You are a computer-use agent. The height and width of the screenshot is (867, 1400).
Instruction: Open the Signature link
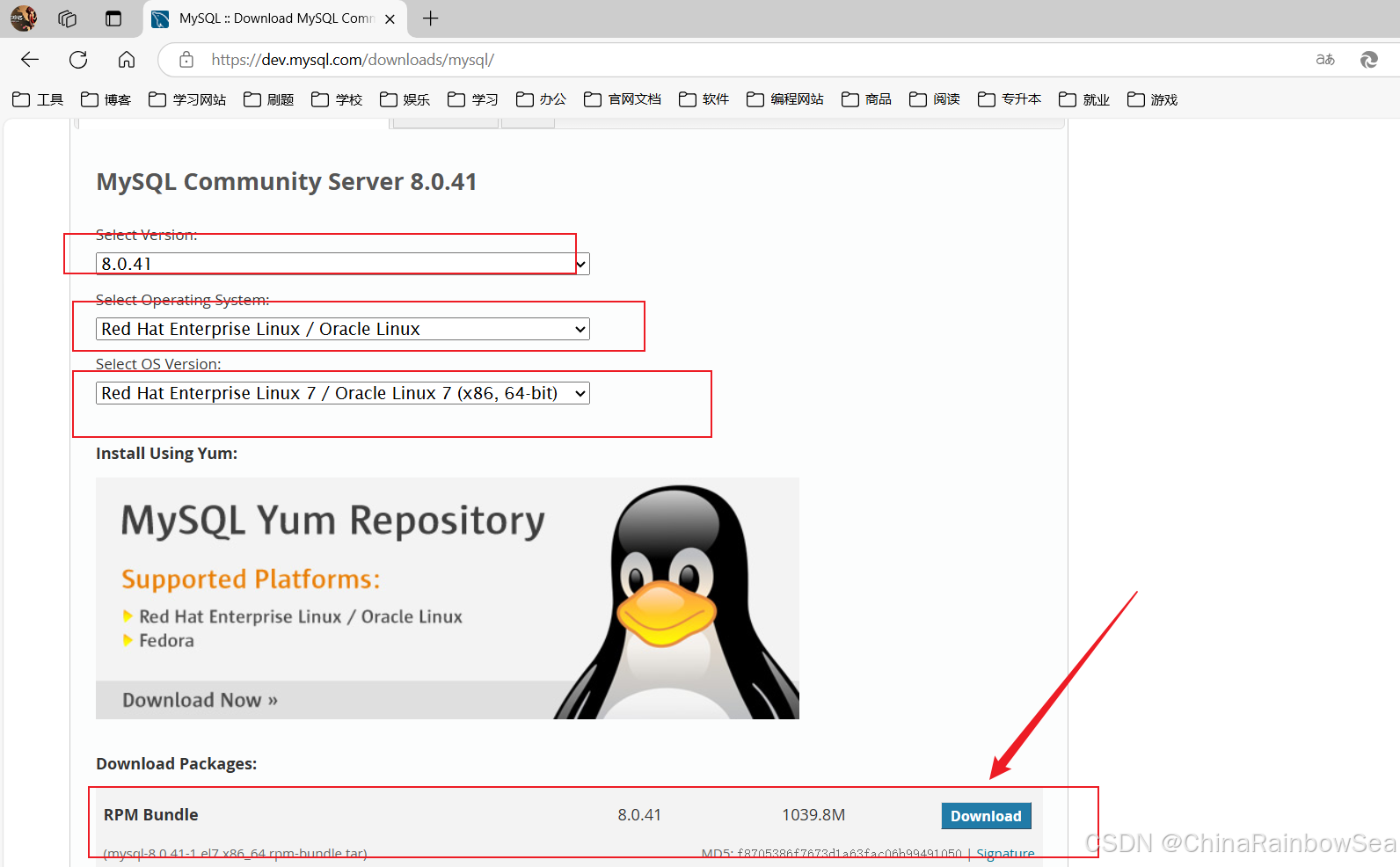coord(1005,853)
